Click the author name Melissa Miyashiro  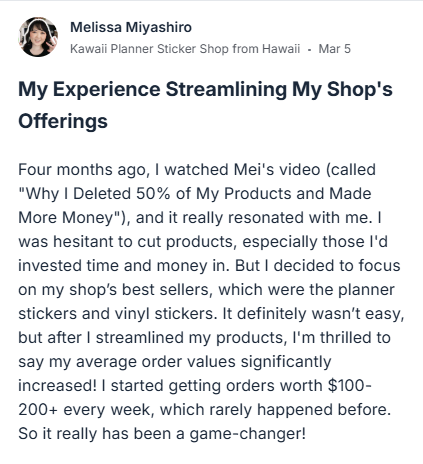click(x=131, y=27)
